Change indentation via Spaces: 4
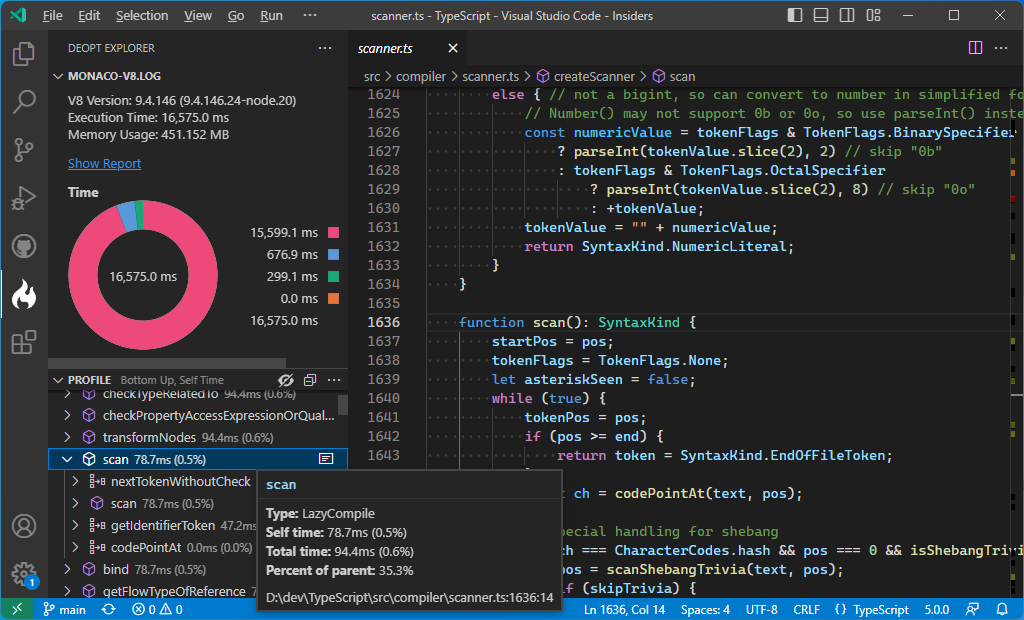The image size is (1024, 620). (705, 609)
